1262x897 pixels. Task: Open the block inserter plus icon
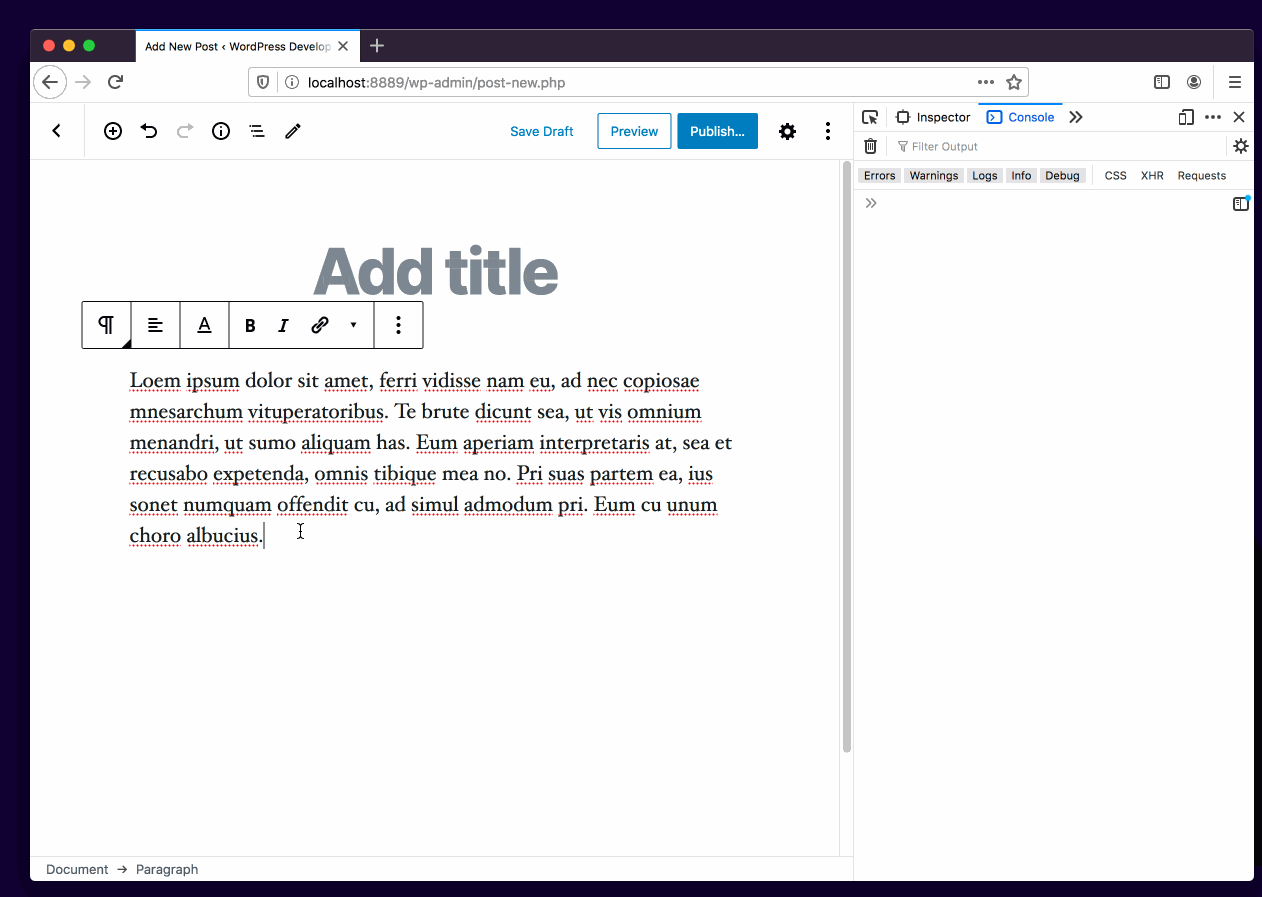pyautogui.click(x=113, y=131)
